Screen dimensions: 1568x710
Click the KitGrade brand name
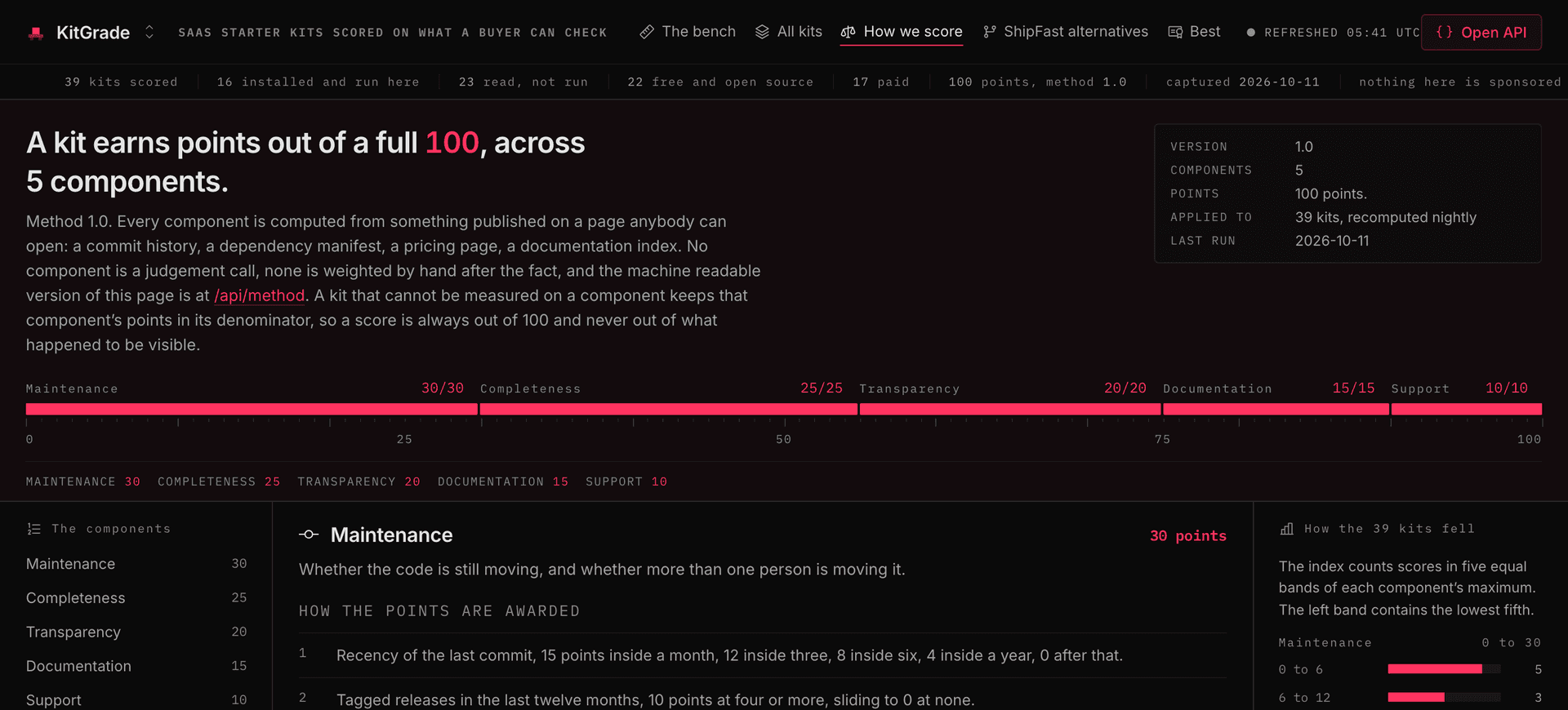click(x=93, y=33)
